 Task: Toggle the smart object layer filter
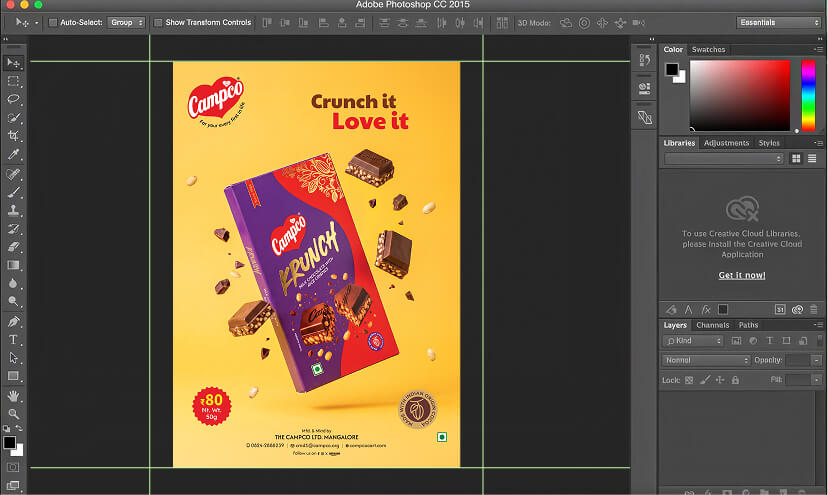803,341
